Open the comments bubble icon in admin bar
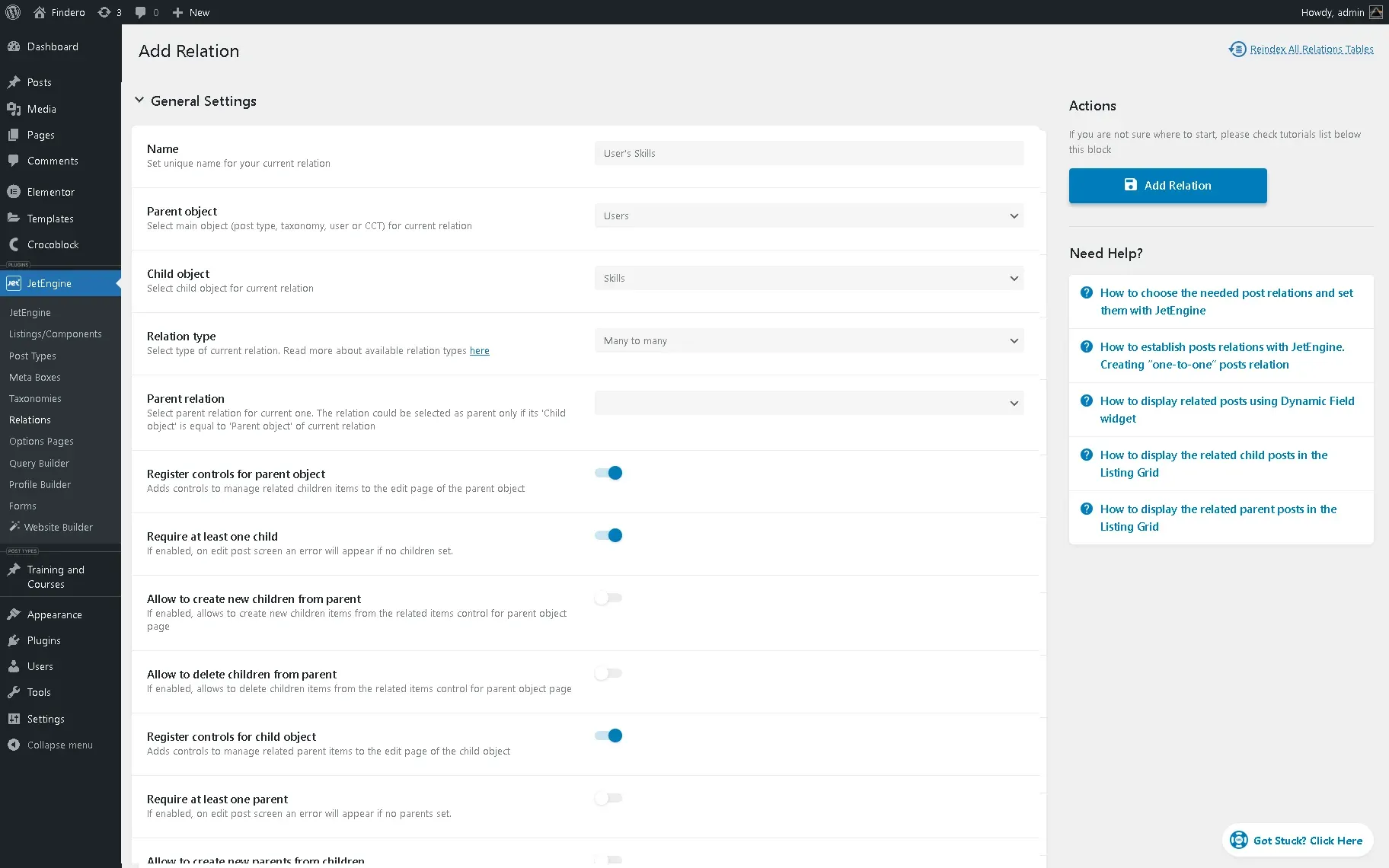The width and height of the screenshot is (1389, 868). coord(141,12)
